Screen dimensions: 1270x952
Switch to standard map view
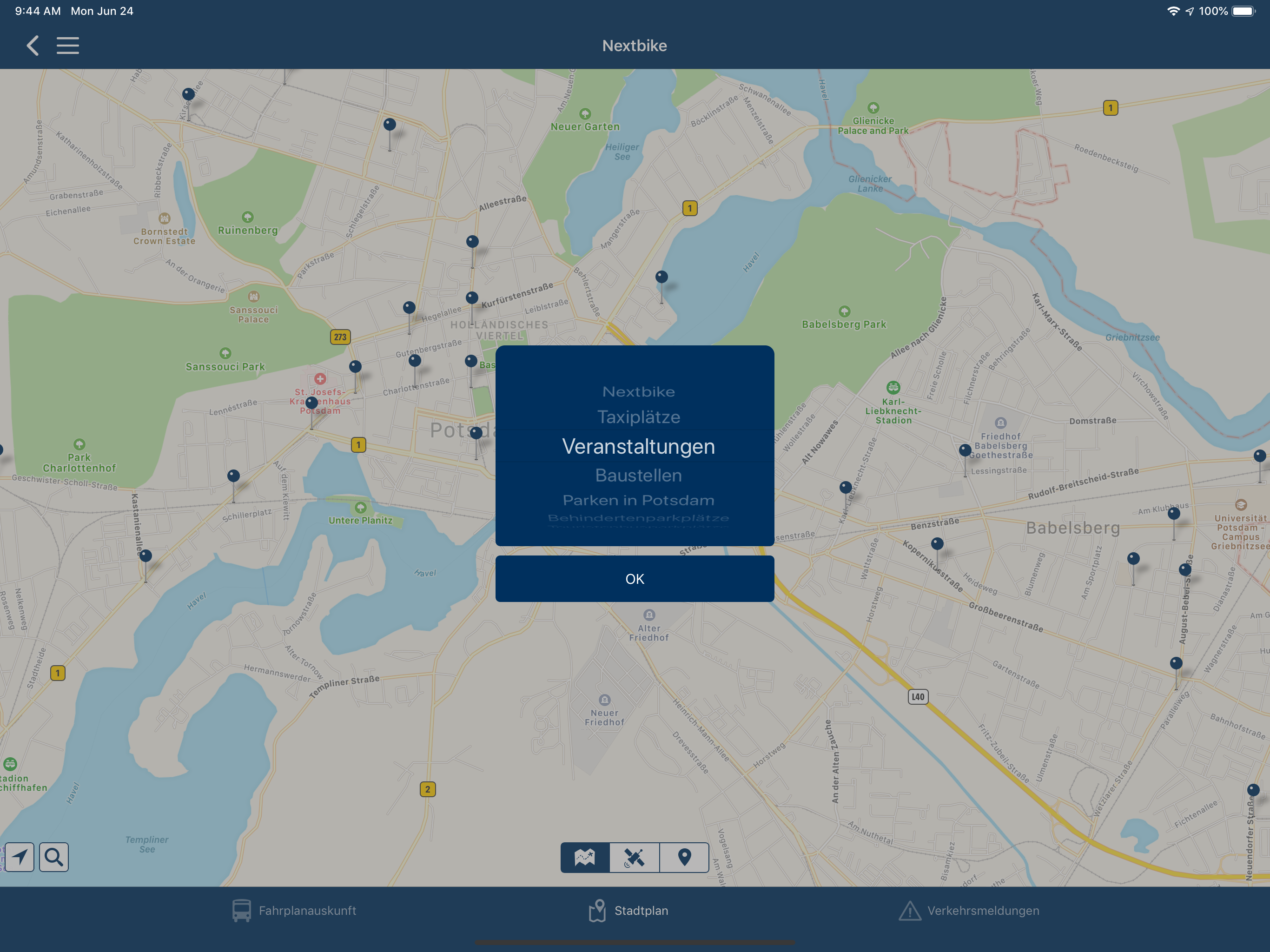(x=585, y=857)
